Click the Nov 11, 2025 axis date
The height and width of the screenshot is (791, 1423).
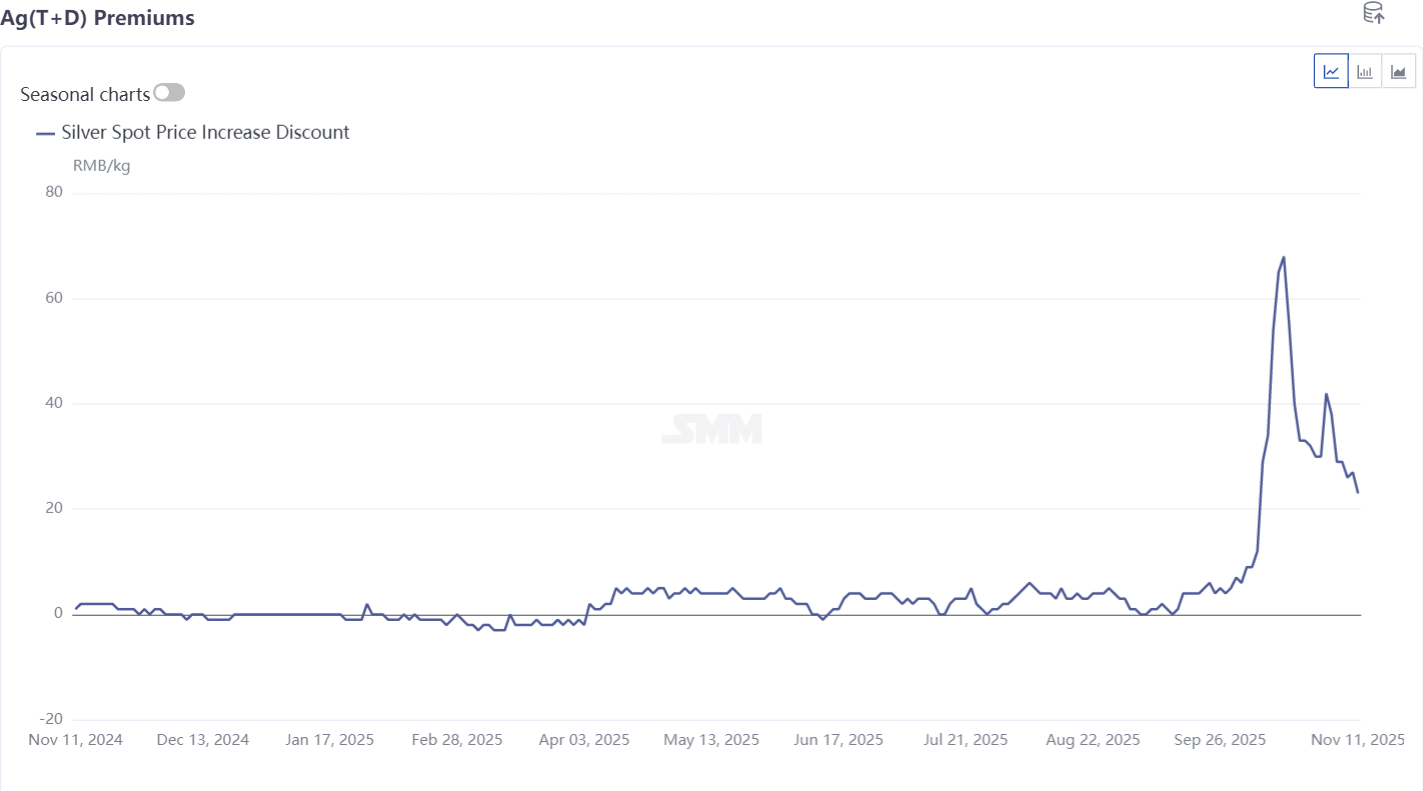pos(1357,740)
